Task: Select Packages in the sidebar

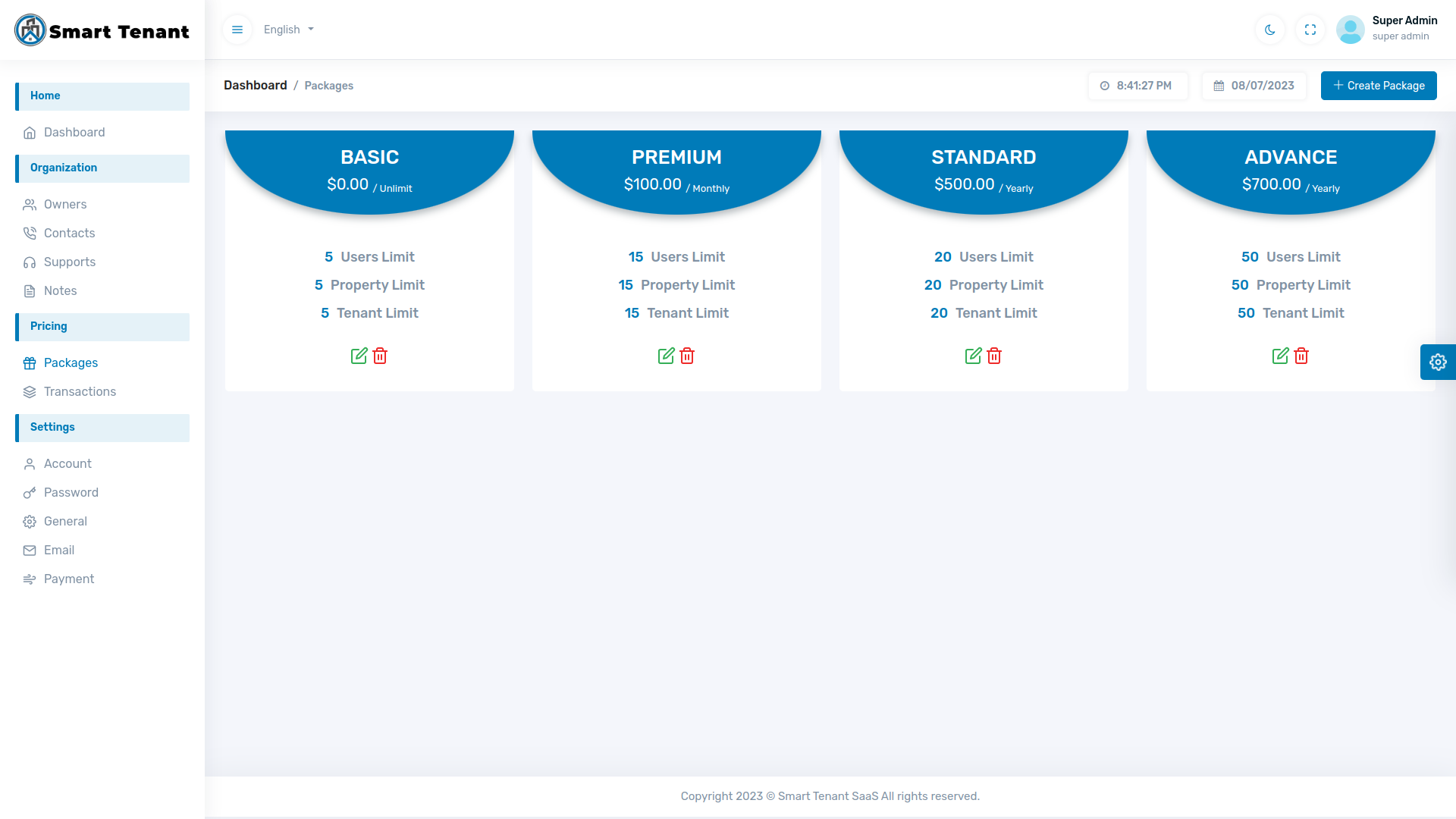Action: click(x=71, y=362)
